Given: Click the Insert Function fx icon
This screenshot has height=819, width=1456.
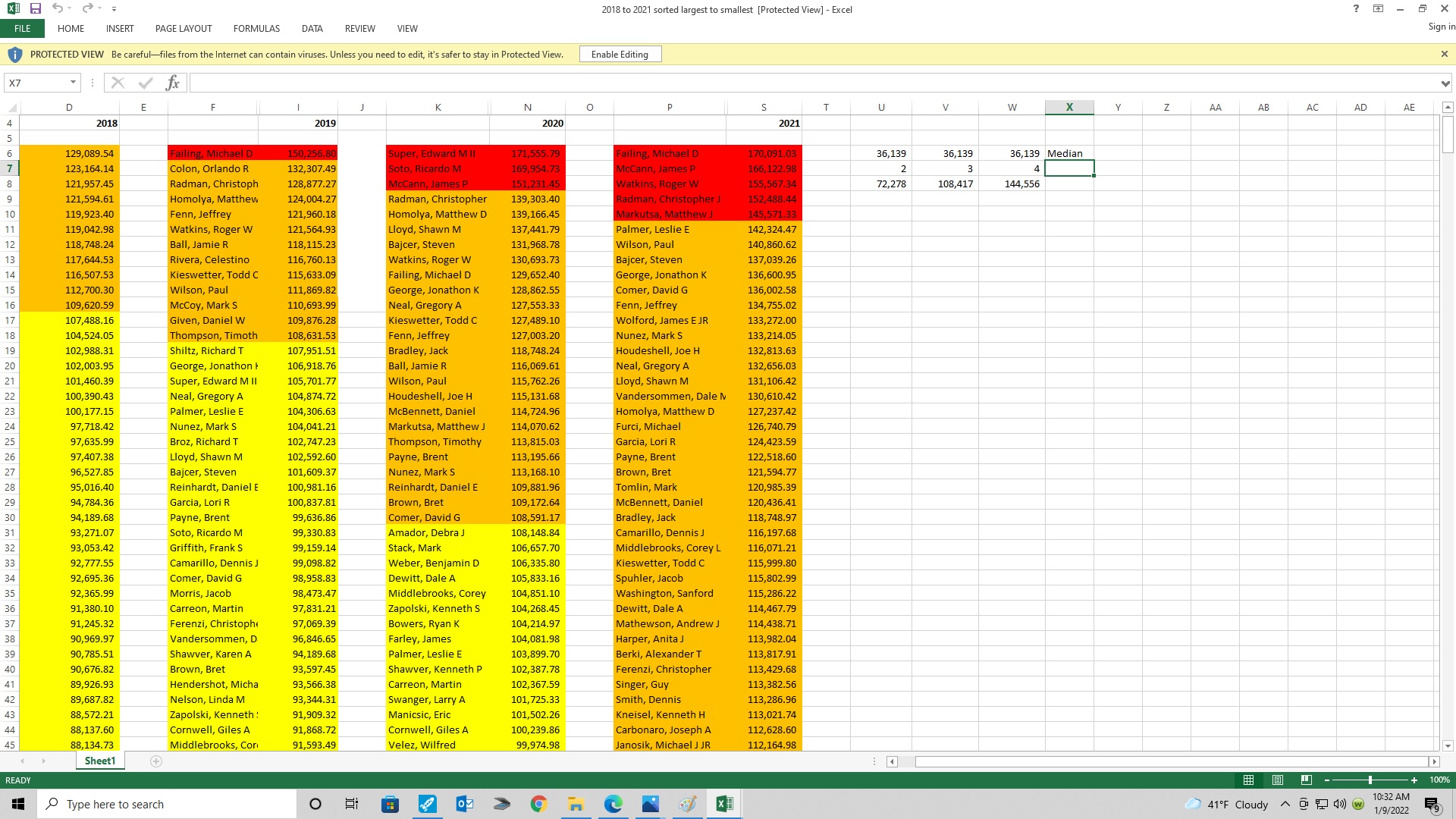Looking at the screenshot, I should (172, 83).
